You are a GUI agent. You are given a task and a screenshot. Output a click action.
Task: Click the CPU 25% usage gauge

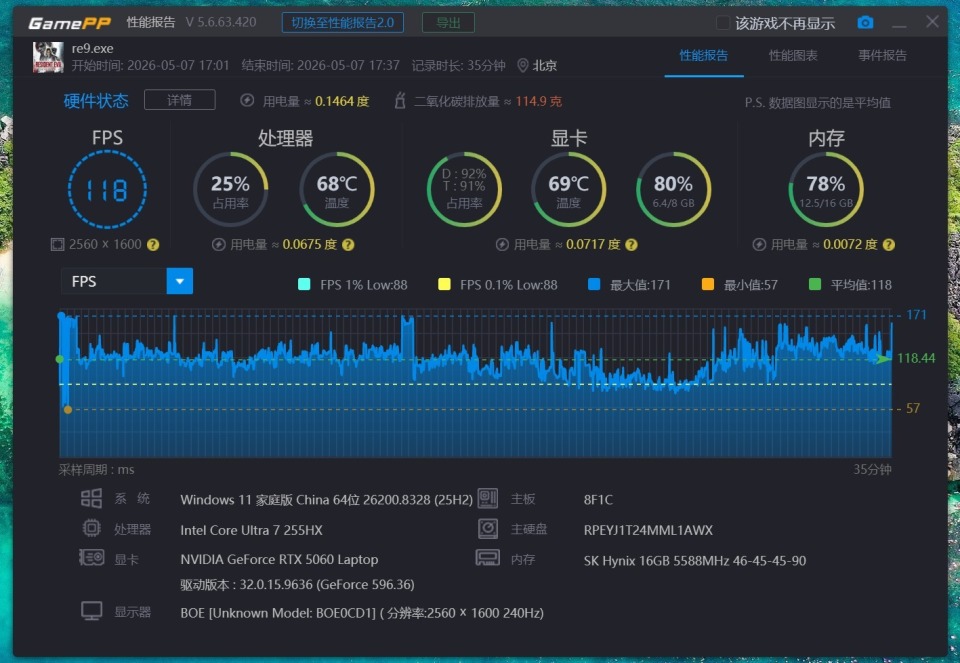pyautogui.click(x=230, y=190)
